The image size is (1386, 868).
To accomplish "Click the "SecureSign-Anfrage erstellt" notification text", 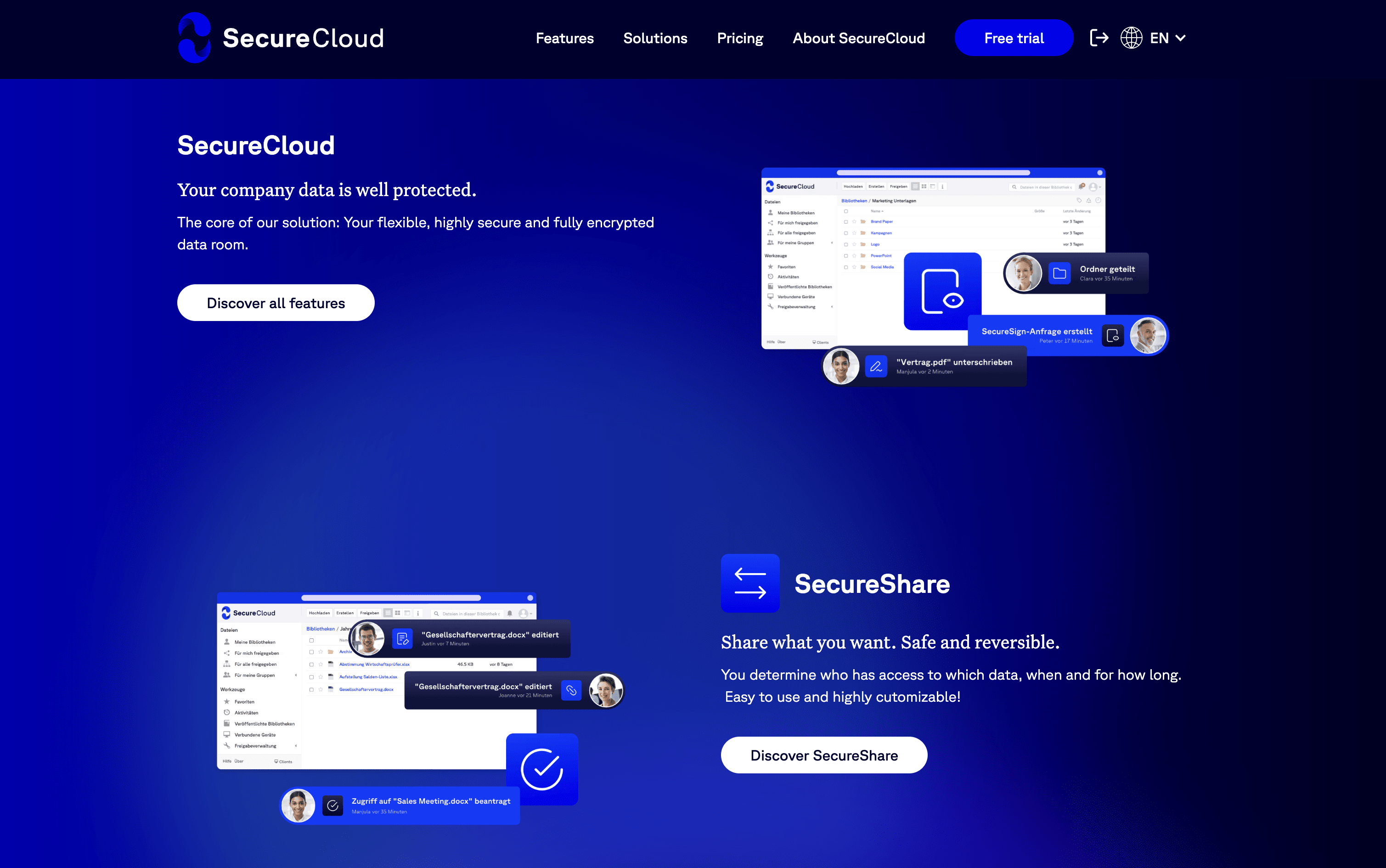I will point(1037,331).
